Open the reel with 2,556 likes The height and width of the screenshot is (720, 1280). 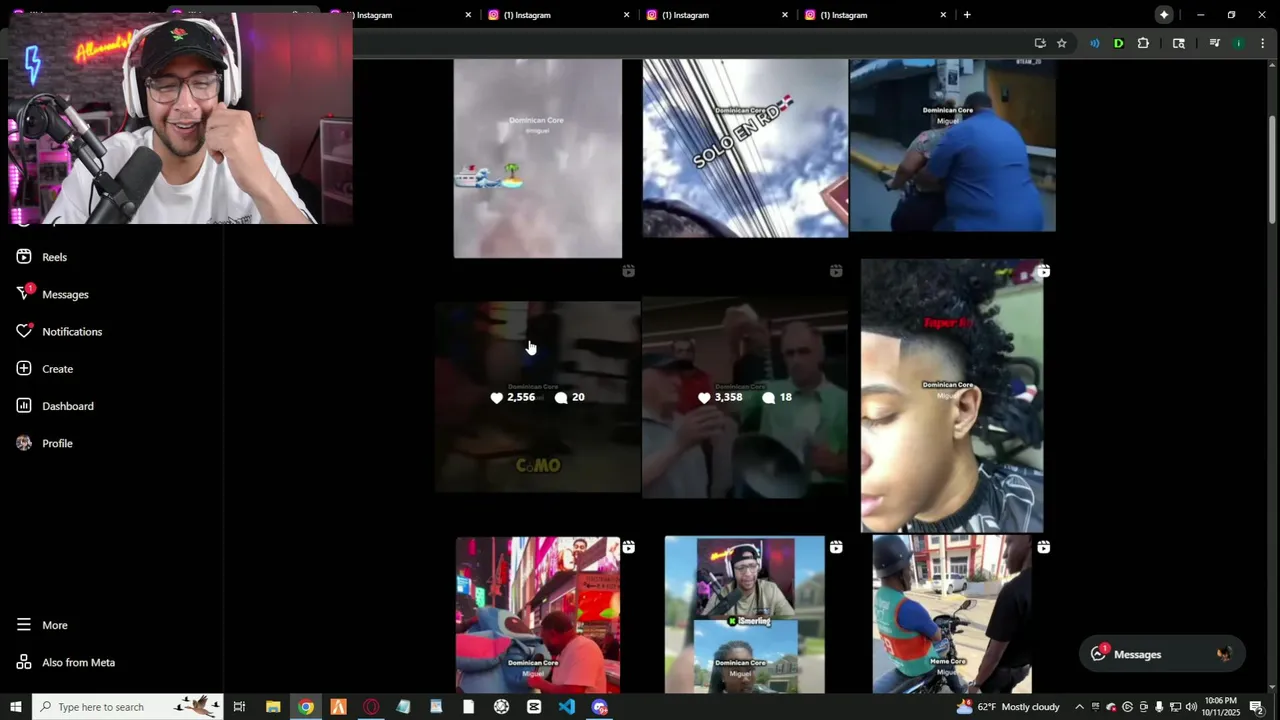coord(538,397)
